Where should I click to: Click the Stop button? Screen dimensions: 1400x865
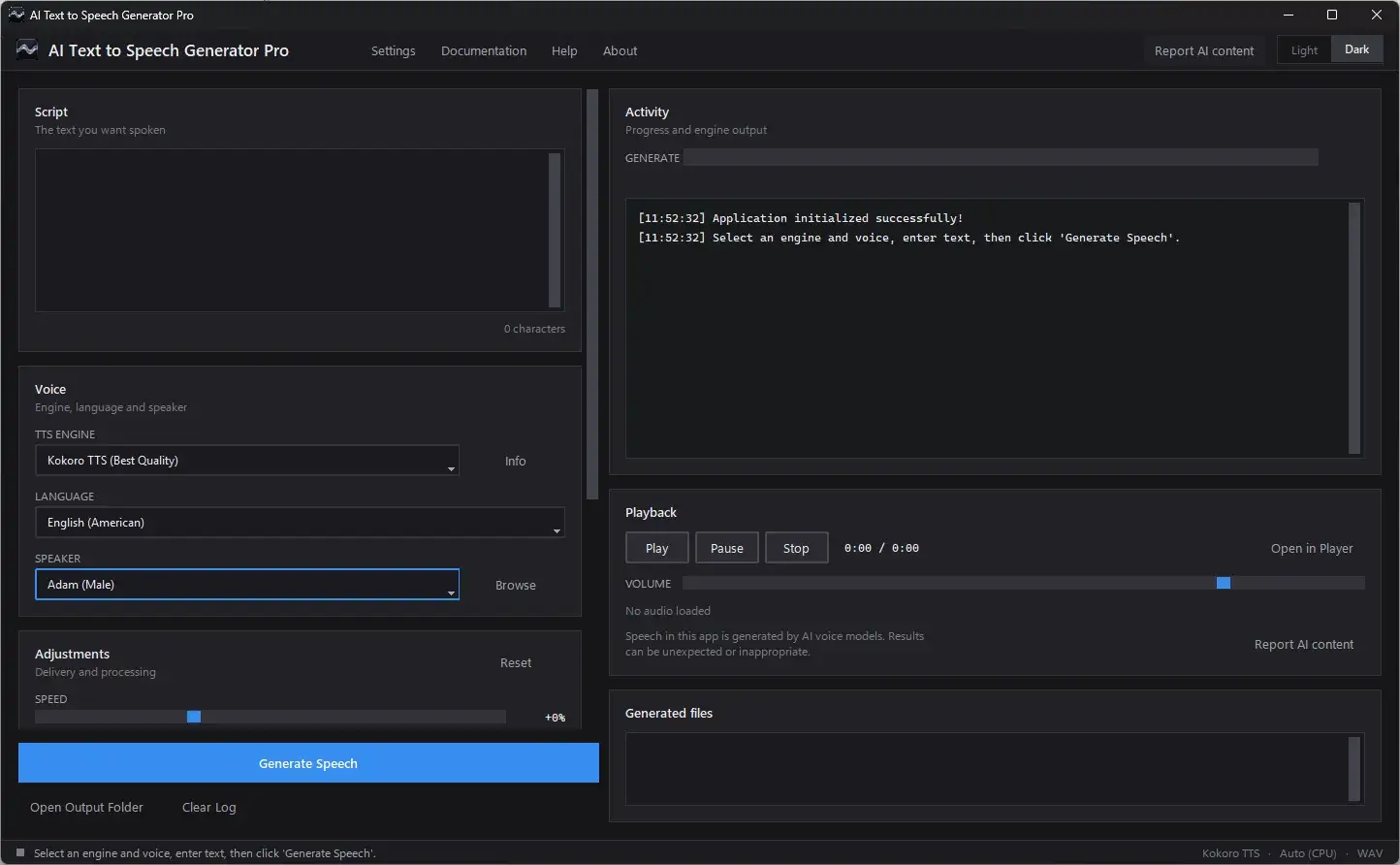tap(796, 548)
